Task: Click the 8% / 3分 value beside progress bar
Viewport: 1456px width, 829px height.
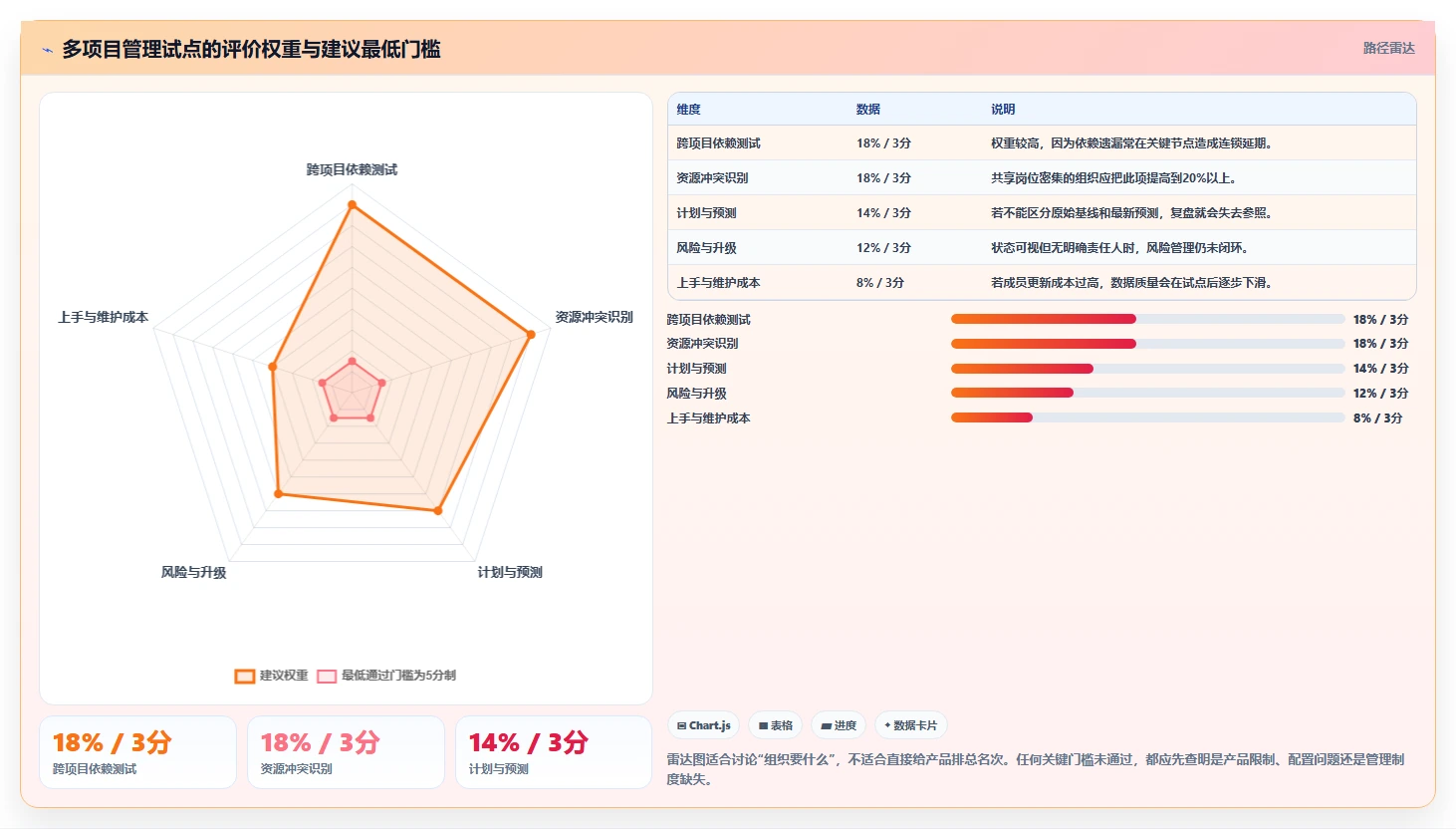Action: click(x=1377, y=418)
